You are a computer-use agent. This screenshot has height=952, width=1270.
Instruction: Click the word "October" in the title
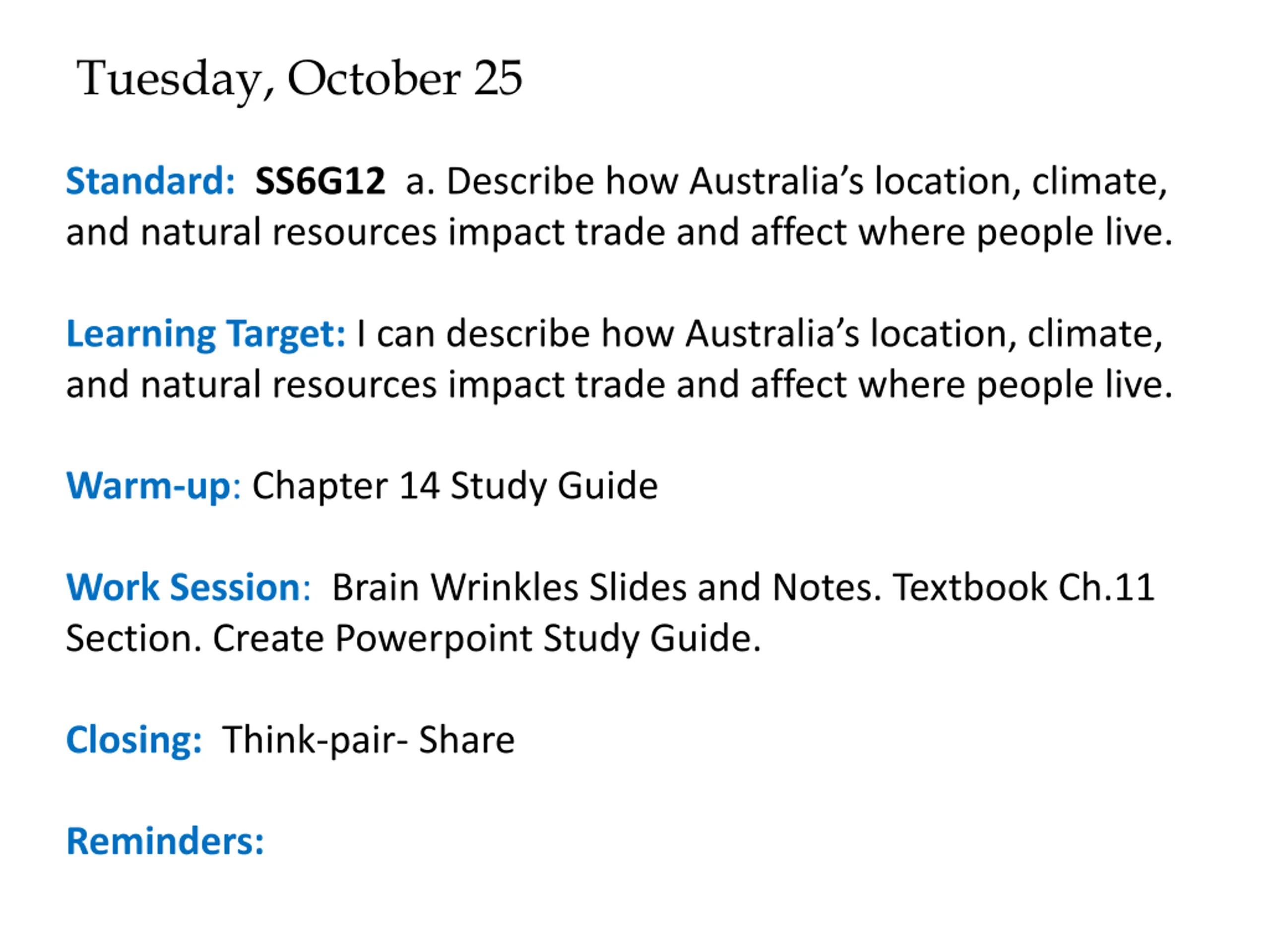[x=374, y=79]
